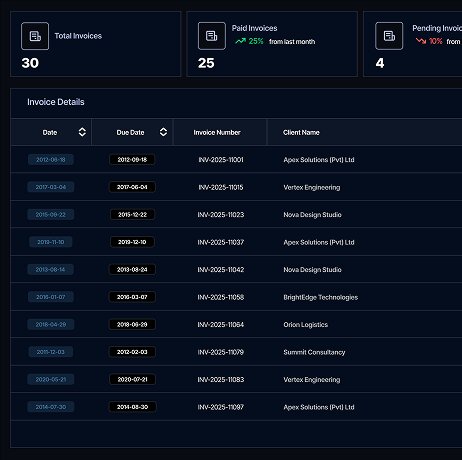Select invoice INV-2025-11023
The height and width of the screenshot is (460, 462).
221,215
